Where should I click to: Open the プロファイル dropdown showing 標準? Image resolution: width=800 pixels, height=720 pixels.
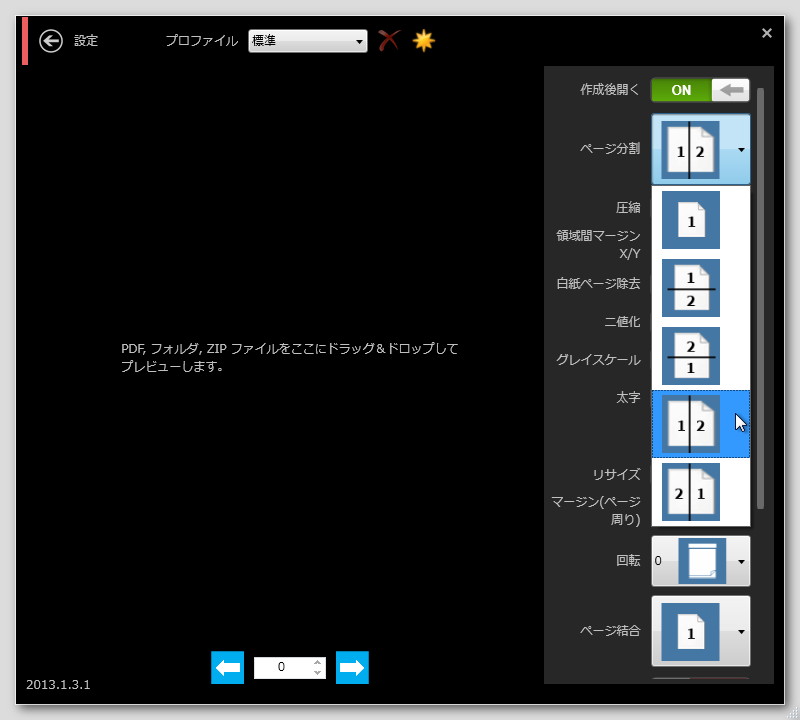[x=307, y=41]
